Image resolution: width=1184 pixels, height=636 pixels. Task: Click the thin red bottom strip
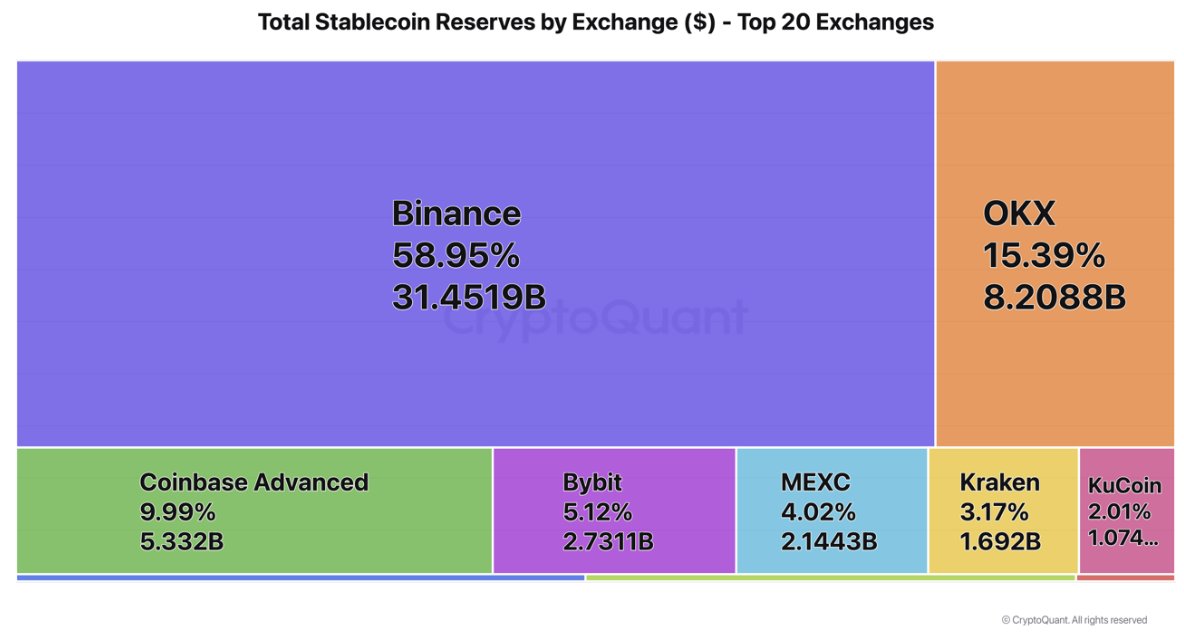(x=1125, y=577)
